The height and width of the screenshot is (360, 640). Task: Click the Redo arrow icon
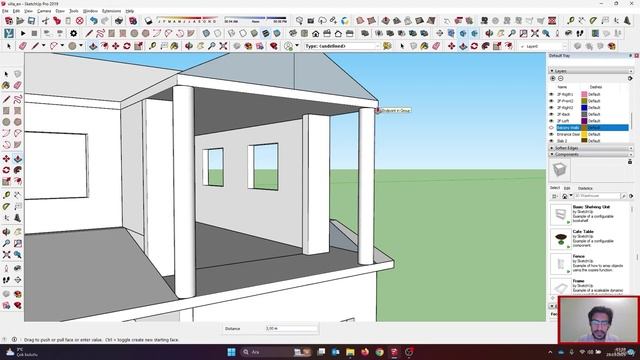coord(105,20)
